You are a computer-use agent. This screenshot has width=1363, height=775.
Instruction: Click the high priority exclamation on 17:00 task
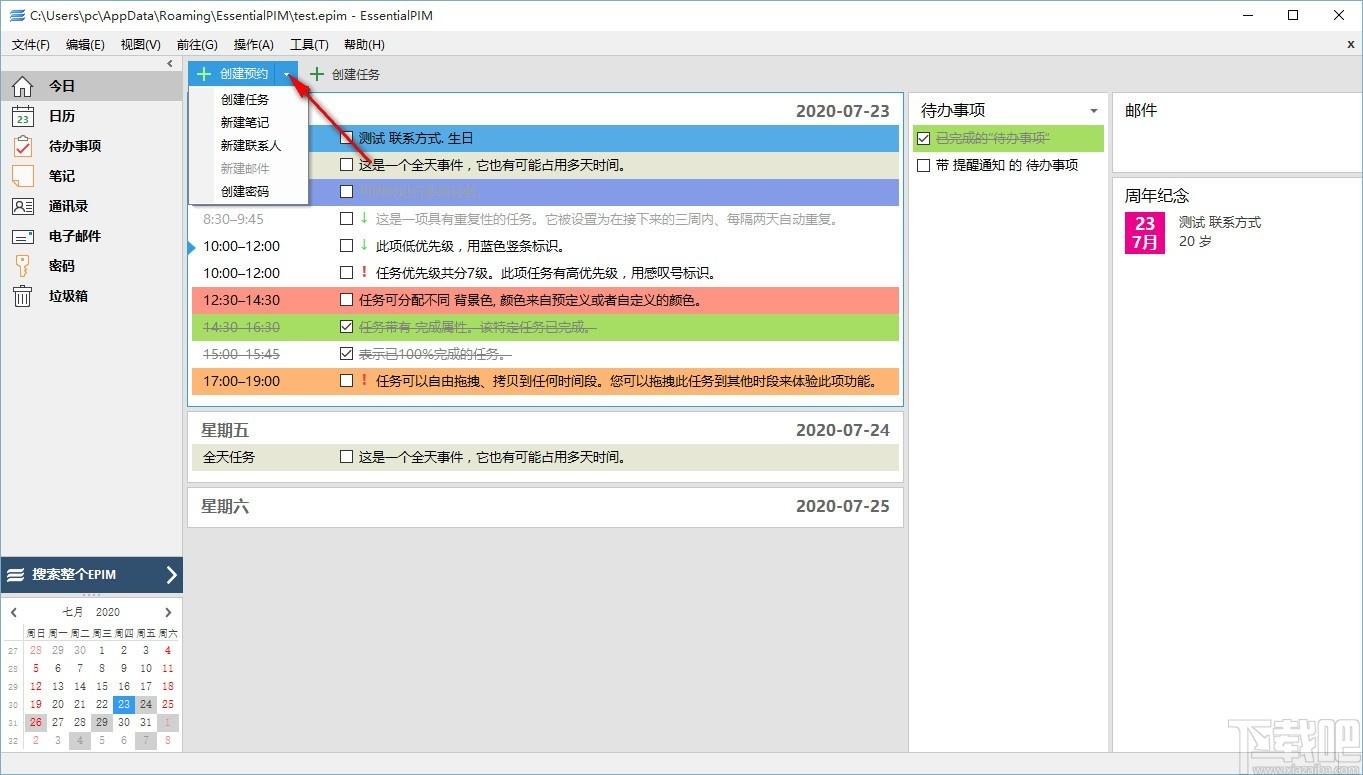coord(364,381)
